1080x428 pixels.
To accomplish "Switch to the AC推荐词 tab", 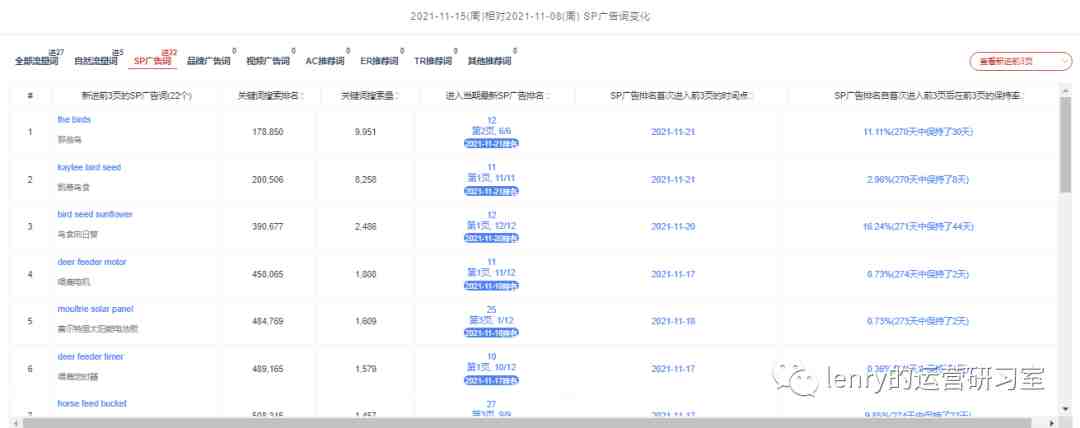I will pos(324,61).
